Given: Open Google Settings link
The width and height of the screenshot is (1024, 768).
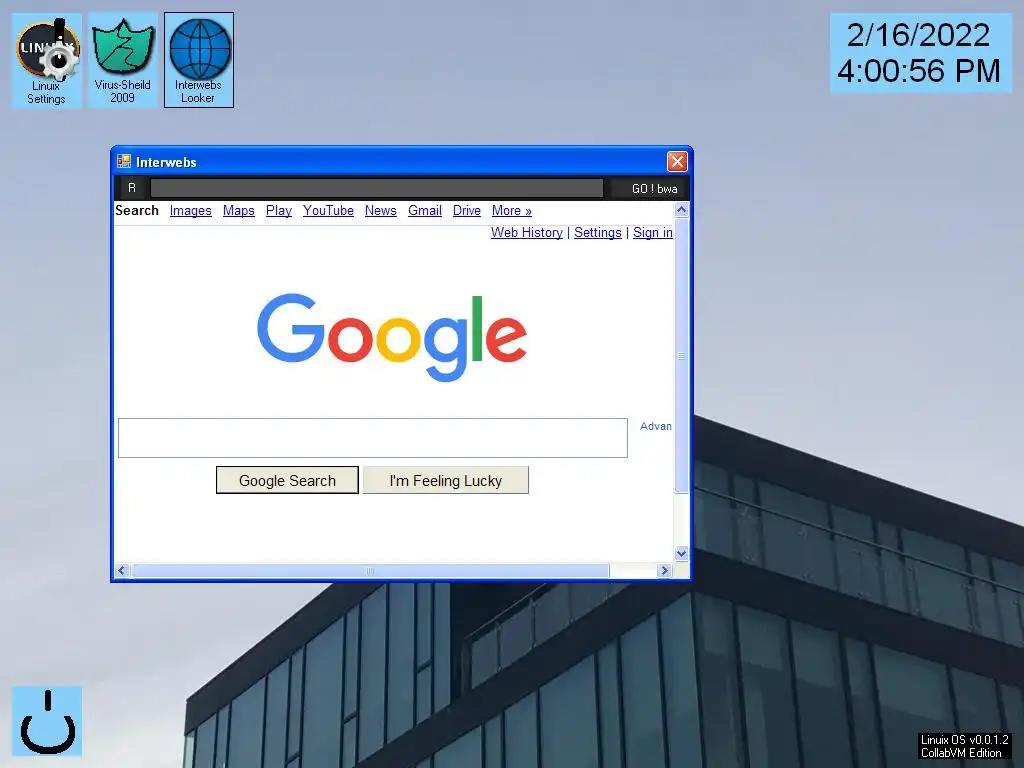Looking at the screenshot, I should (598, 232).
